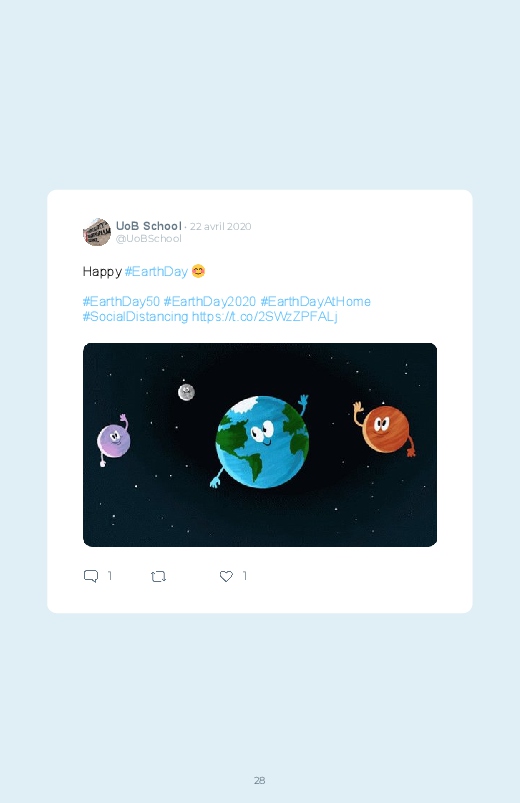520x803 pixels.
Task: Click the reply count number
Action: tap(110, 576)
